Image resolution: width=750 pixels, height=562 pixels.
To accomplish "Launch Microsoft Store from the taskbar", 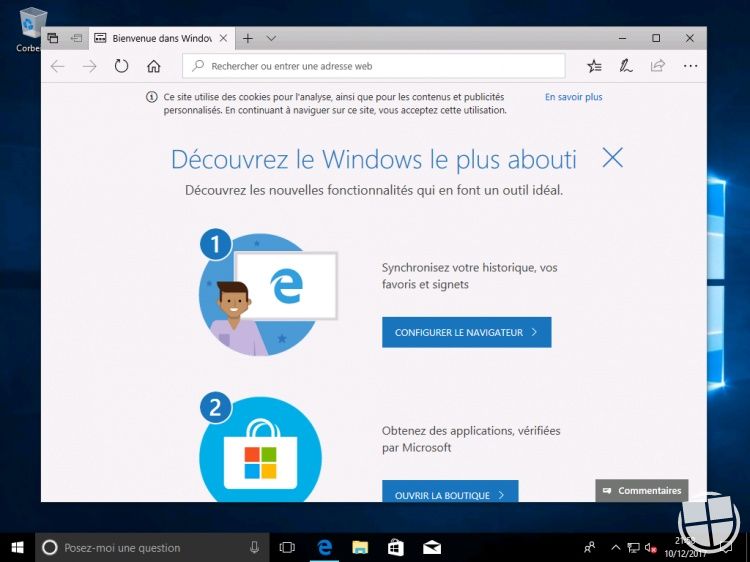I will point(396,547).
